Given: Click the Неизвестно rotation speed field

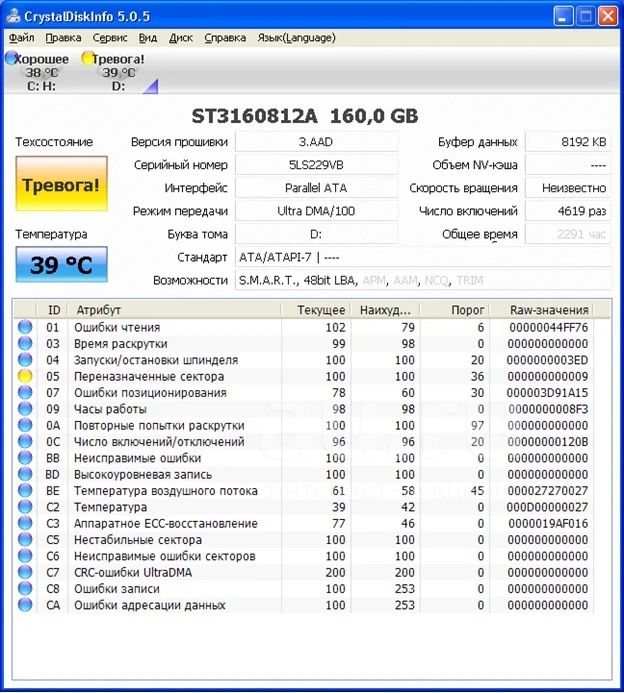Looking at the screenshot, I should pos(568,188).
